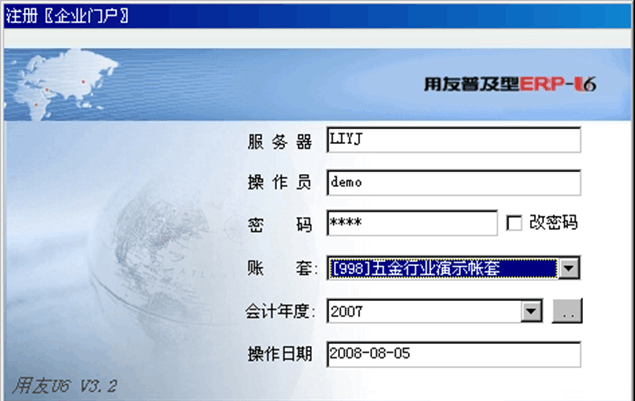This screenshot has width=635, height=401.
Task: Click the 用友U6 V3.2 version text
Action: tap(65, 385)
